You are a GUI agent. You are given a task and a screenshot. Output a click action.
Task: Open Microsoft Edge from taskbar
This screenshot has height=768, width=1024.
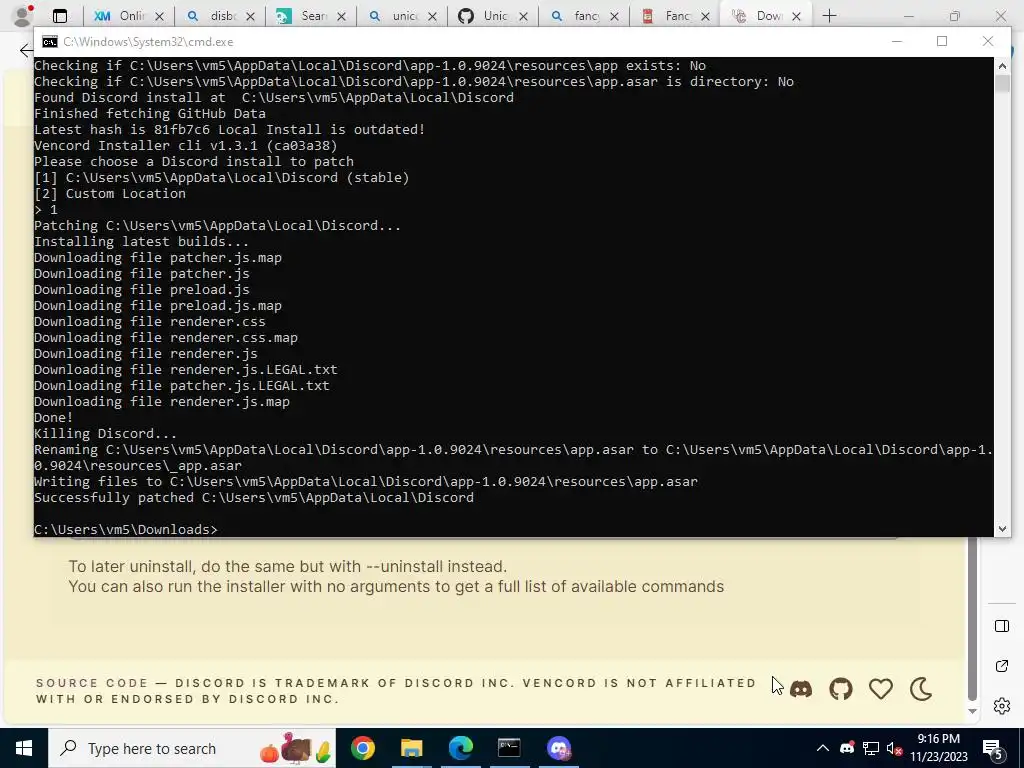point(460,748)
